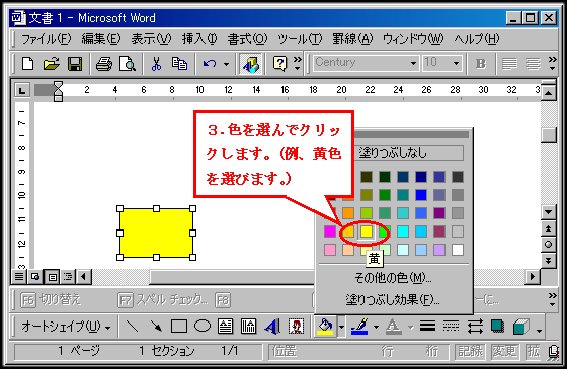Viewport: 567px width, 369px height.
Task: Click the New Document icon
Action: point(27,64)
